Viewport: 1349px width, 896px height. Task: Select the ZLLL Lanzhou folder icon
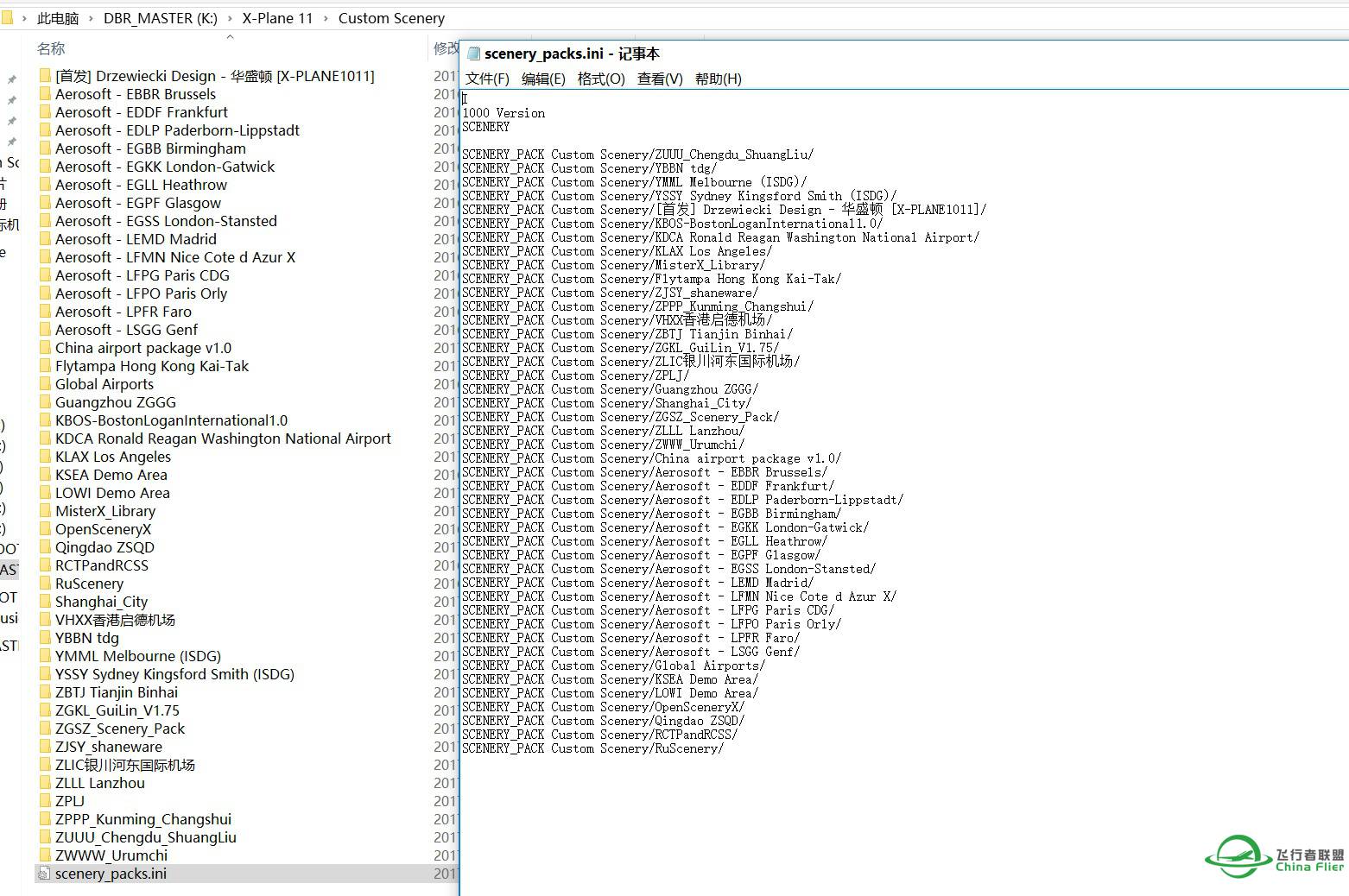tap(45, 783)
